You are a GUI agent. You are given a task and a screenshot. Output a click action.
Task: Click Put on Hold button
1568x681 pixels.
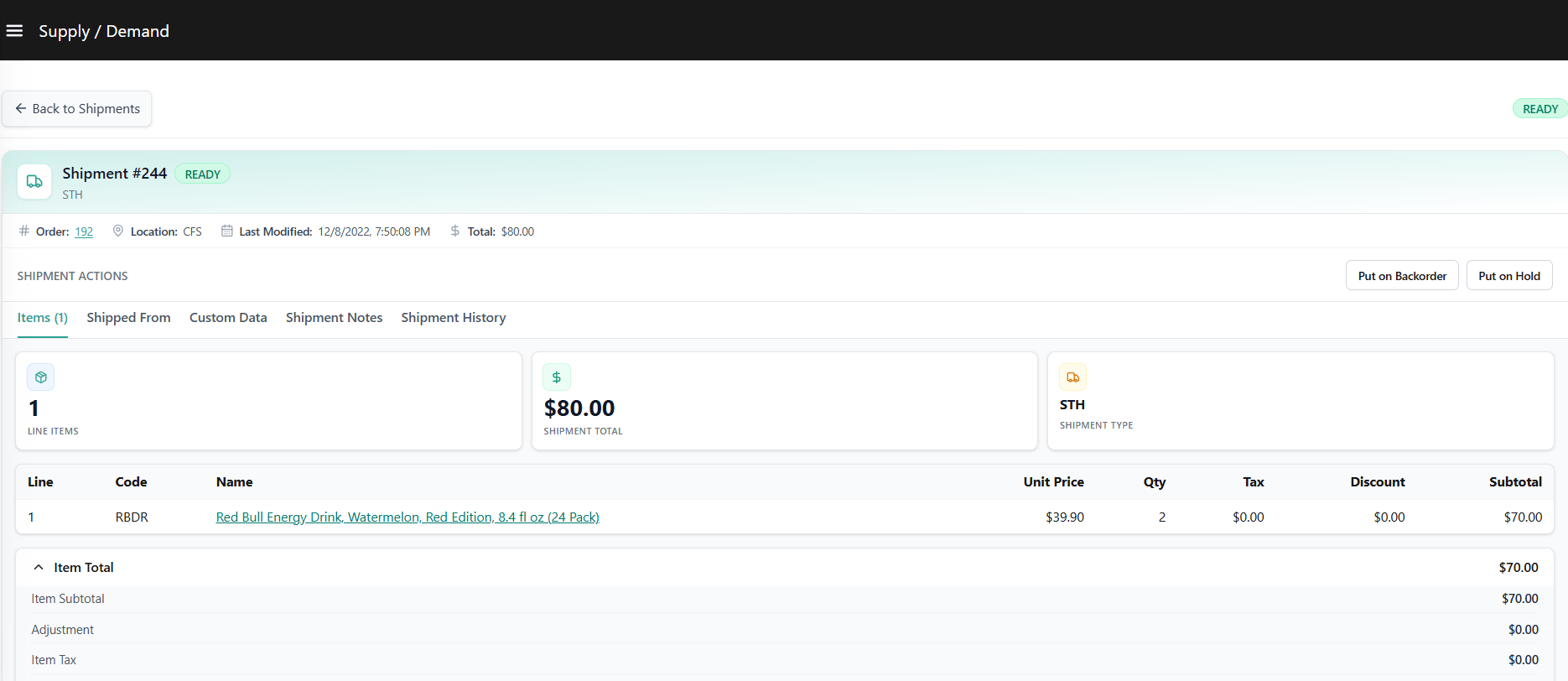[x=1509, y=276]
